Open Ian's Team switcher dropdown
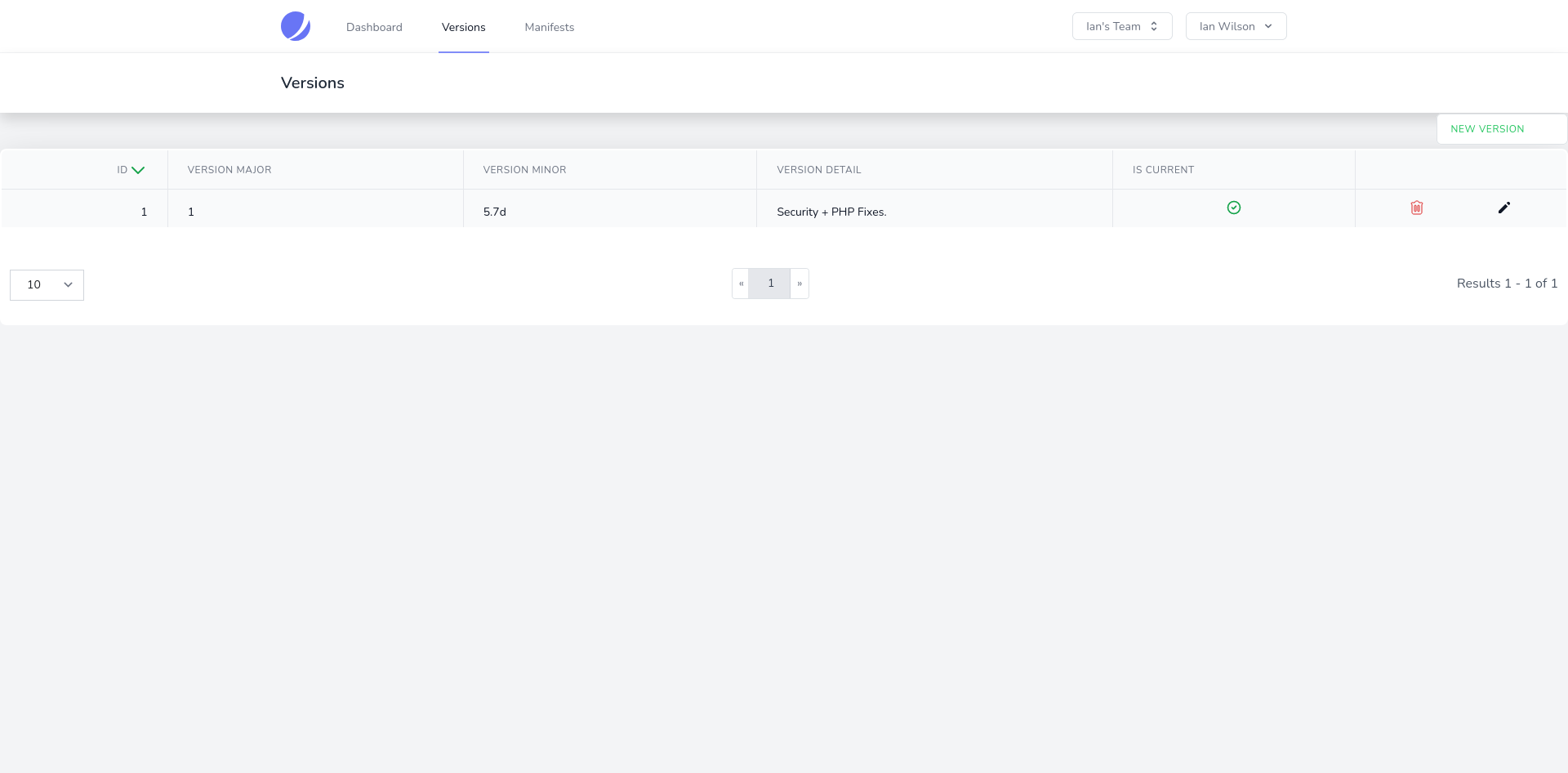1568x773 pixels. (1122, 26)
